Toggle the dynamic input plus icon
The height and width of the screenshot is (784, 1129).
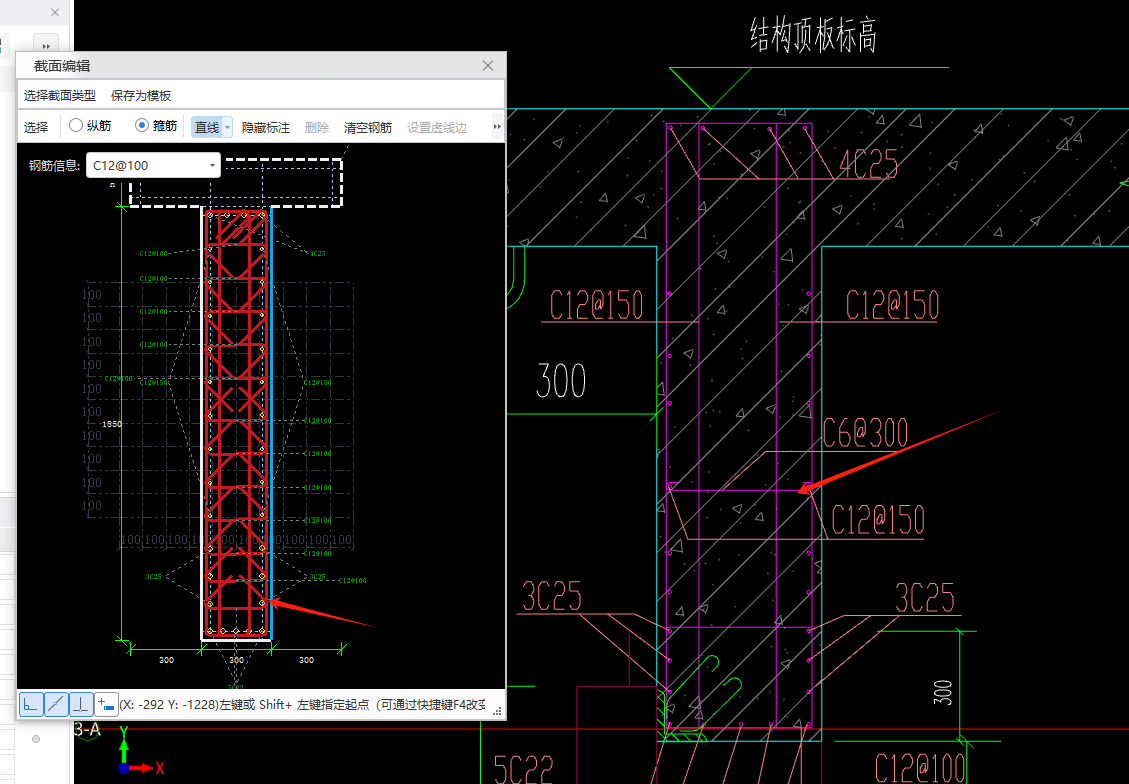(106, 704)
